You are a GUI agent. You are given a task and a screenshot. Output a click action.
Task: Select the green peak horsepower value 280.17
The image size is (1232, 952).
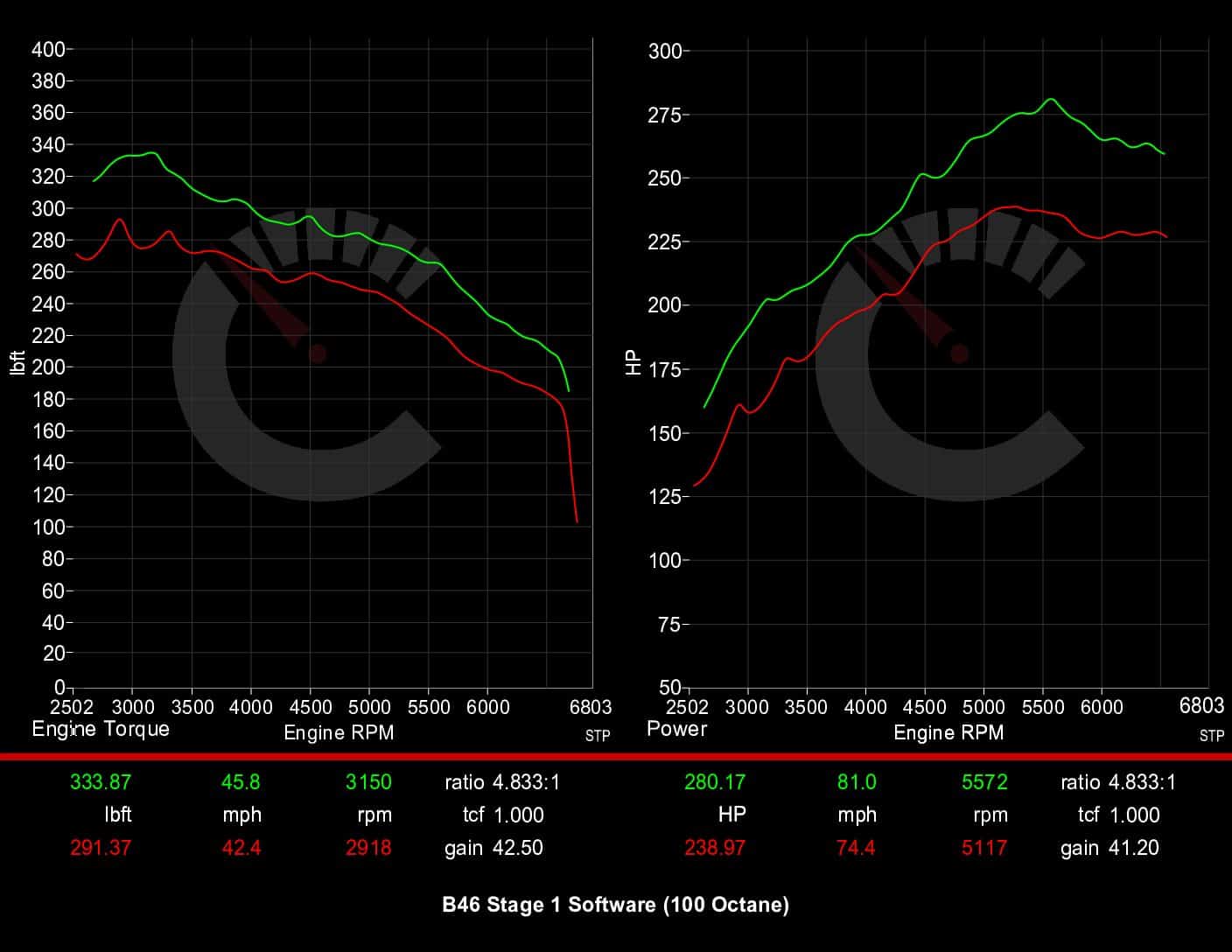point(715,782)
